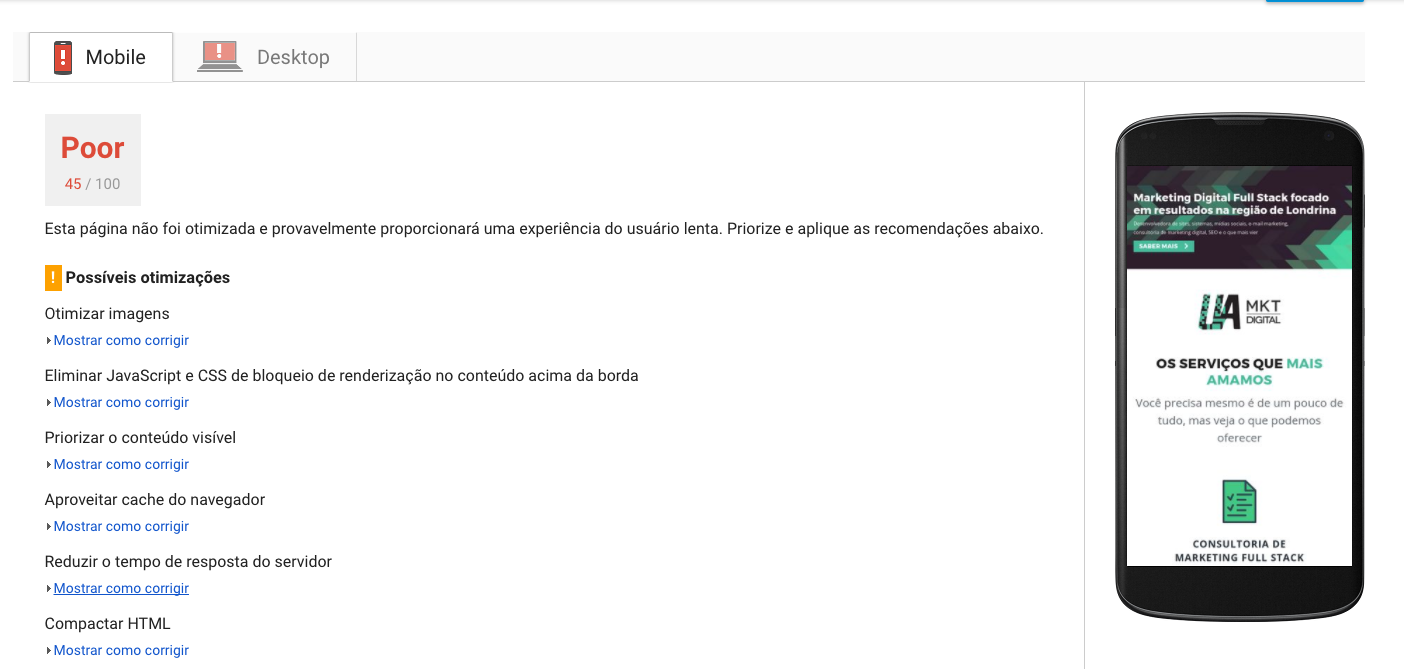The image size is (1404, 669).
Task: Click the Poor 45 / 100 score box
Action: (x=93, y=160)
